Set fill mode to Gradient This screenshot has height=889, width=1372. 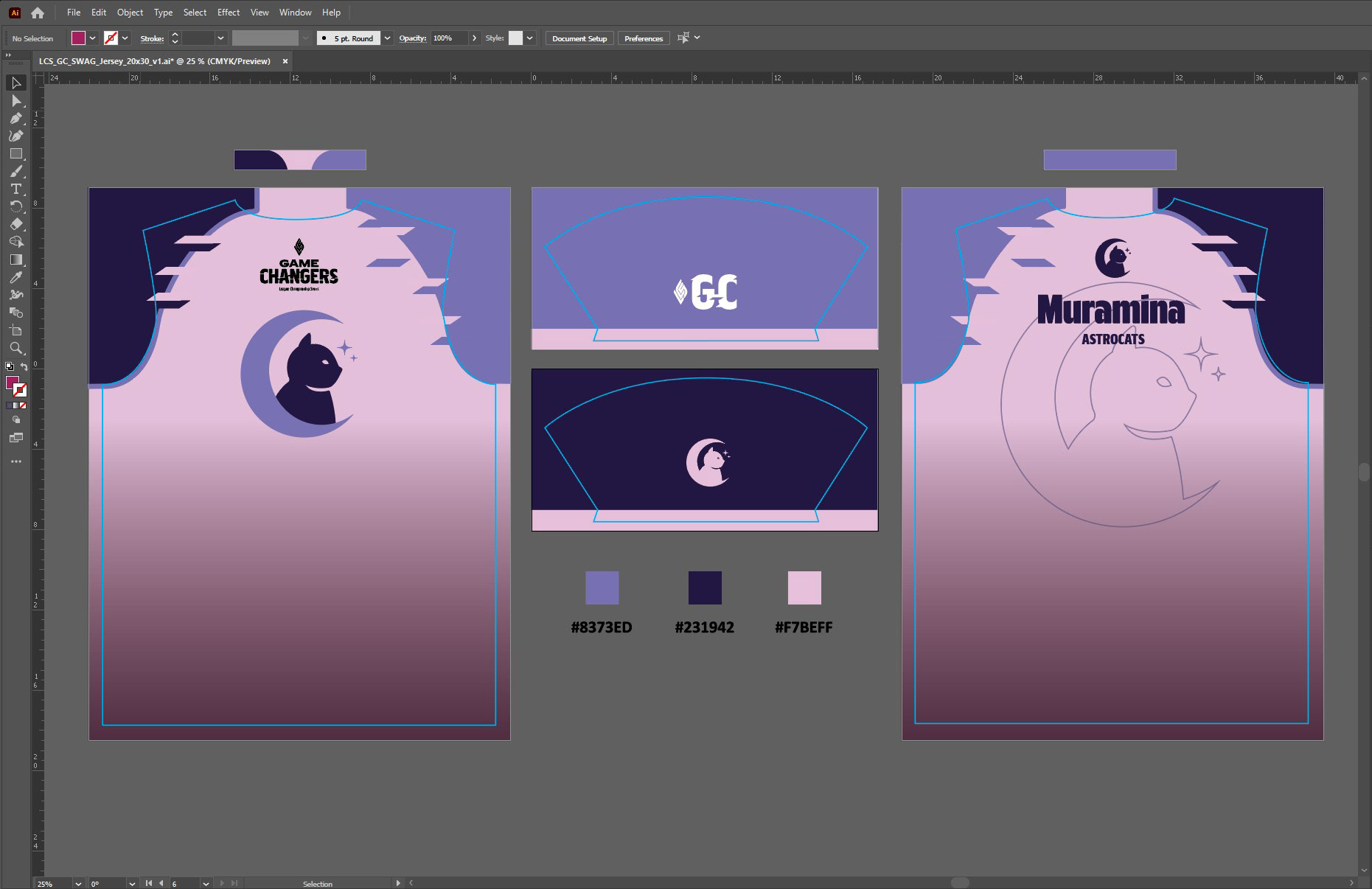point(16,405)
